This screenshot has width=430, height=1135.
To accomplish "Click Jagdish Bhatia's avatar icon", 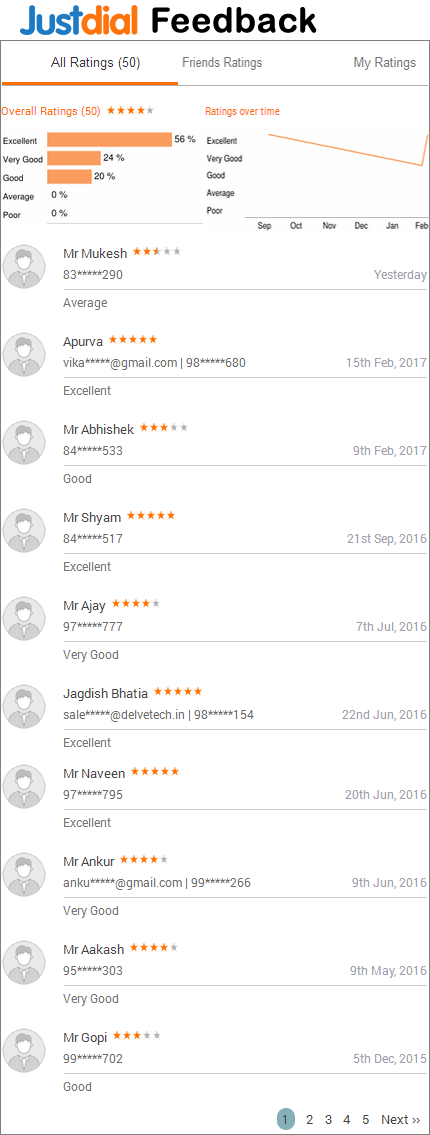I will 24,706.
